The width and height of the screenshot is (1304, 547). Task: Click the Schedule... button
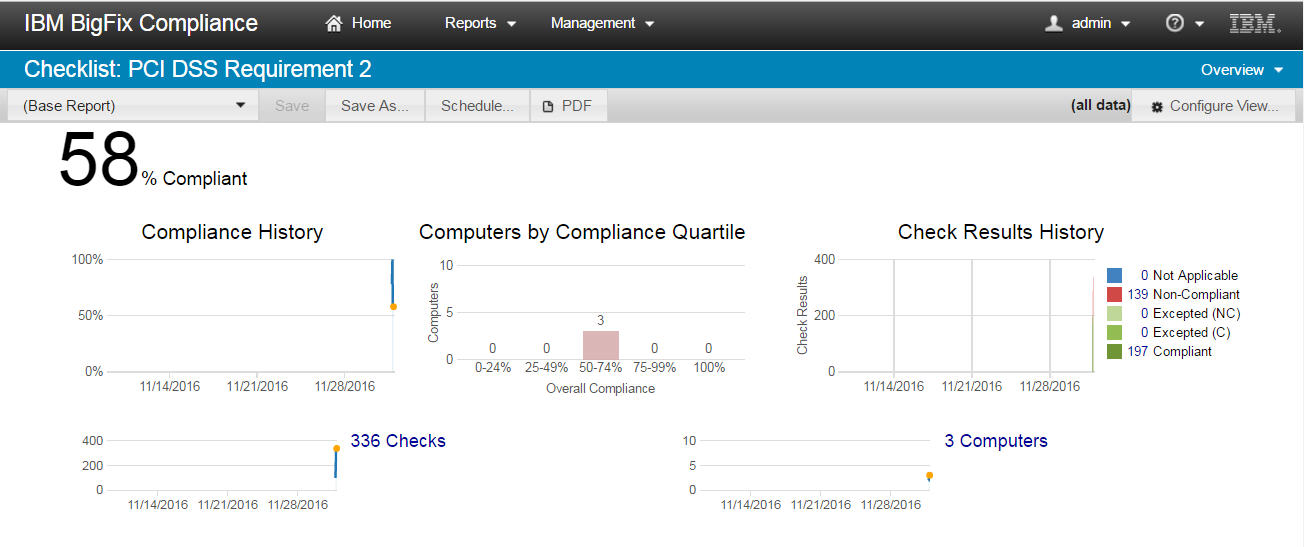tap(477, 105)
